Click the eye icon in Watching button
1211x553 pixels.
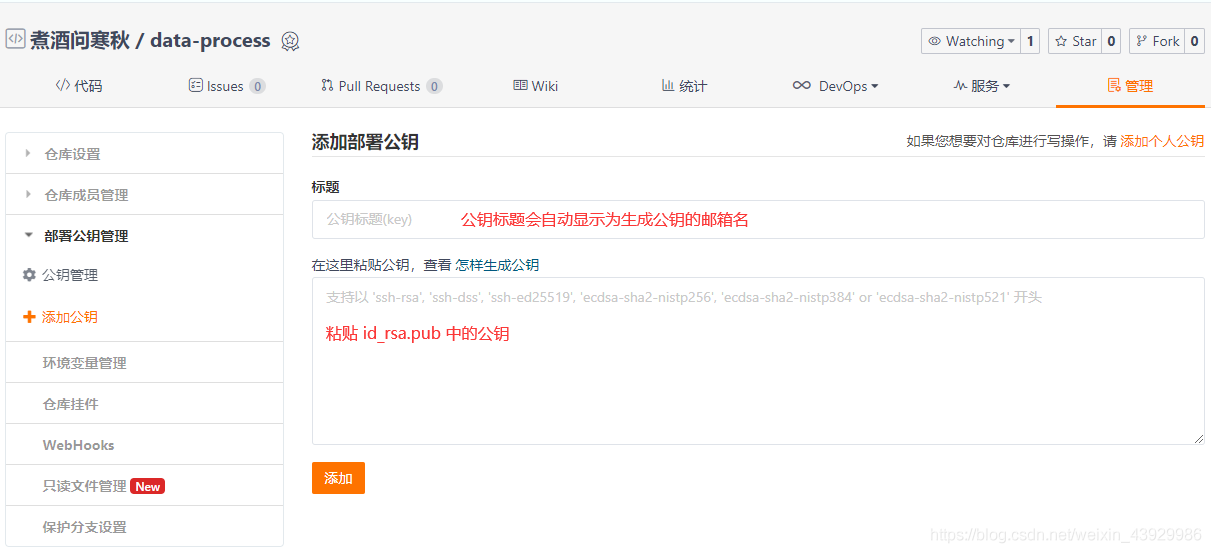[x=935, y=41]
